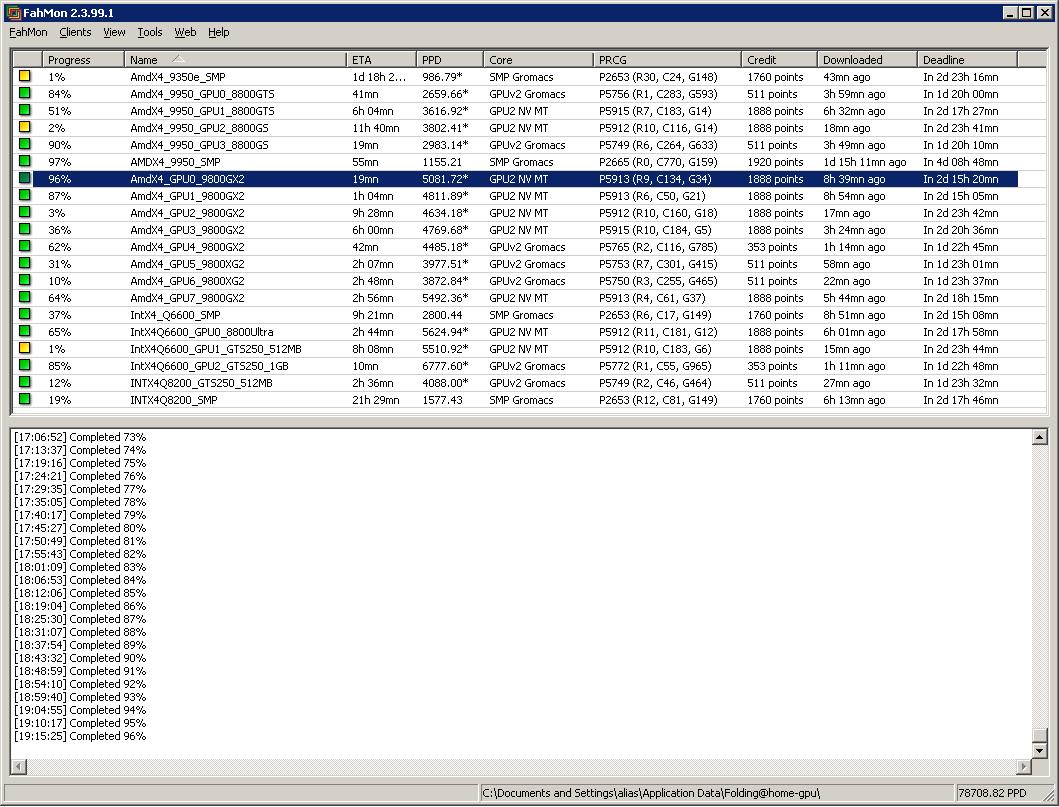Screen dimensions: 1059x807
Task: Click the FahMon title bar app icon
Action: (x=13, y=13)
